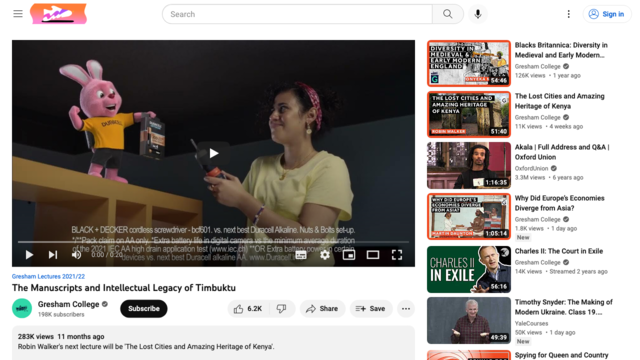Skip to next video with the next button
640x360 pixels.
coord(53,255)
